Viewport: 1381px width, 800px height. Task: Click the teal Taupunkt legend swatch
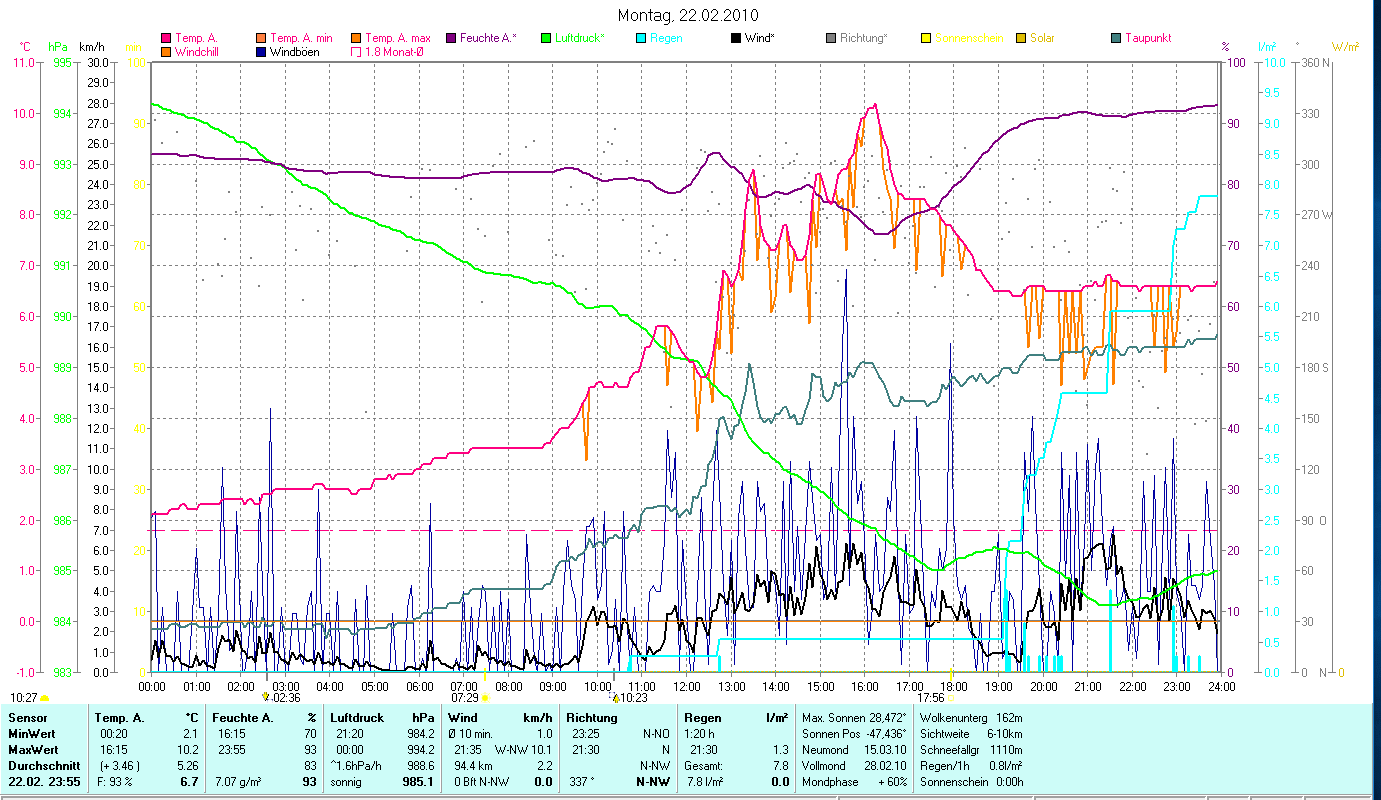click(x=1116, y=38)
